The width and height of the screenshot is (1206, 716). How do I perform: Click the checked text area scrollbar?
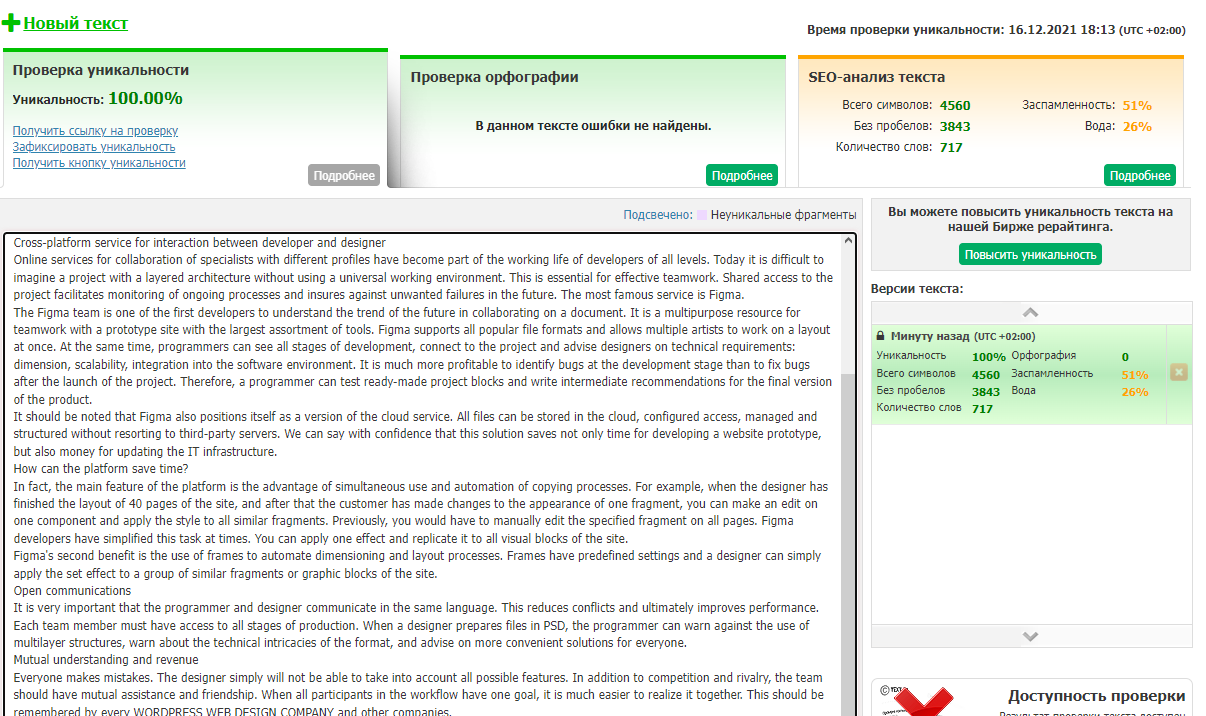coord(849,475)
